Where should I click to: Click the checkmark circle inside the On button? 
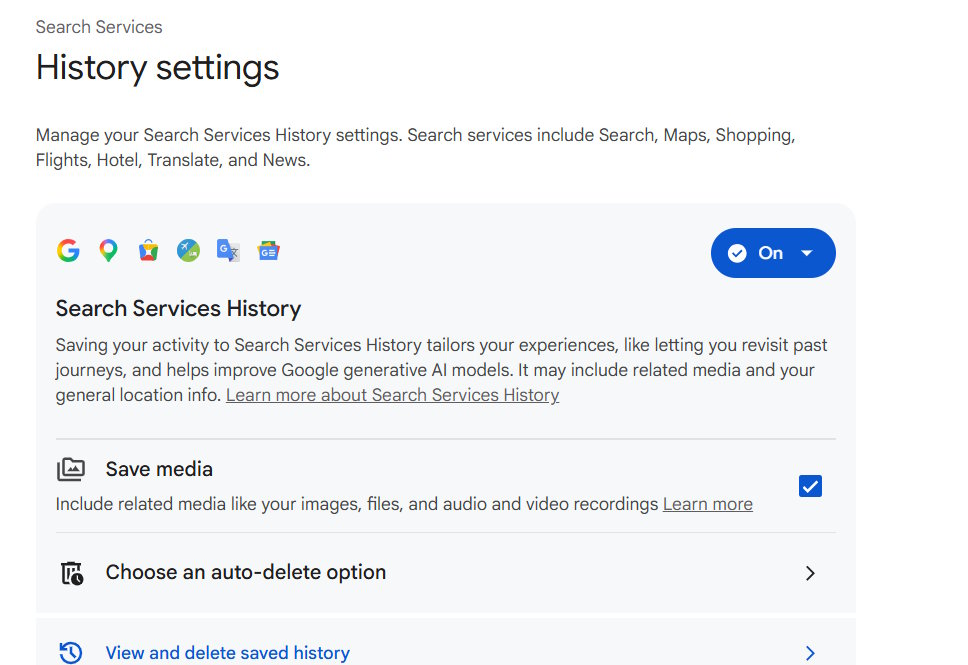(x=737, y=253)
